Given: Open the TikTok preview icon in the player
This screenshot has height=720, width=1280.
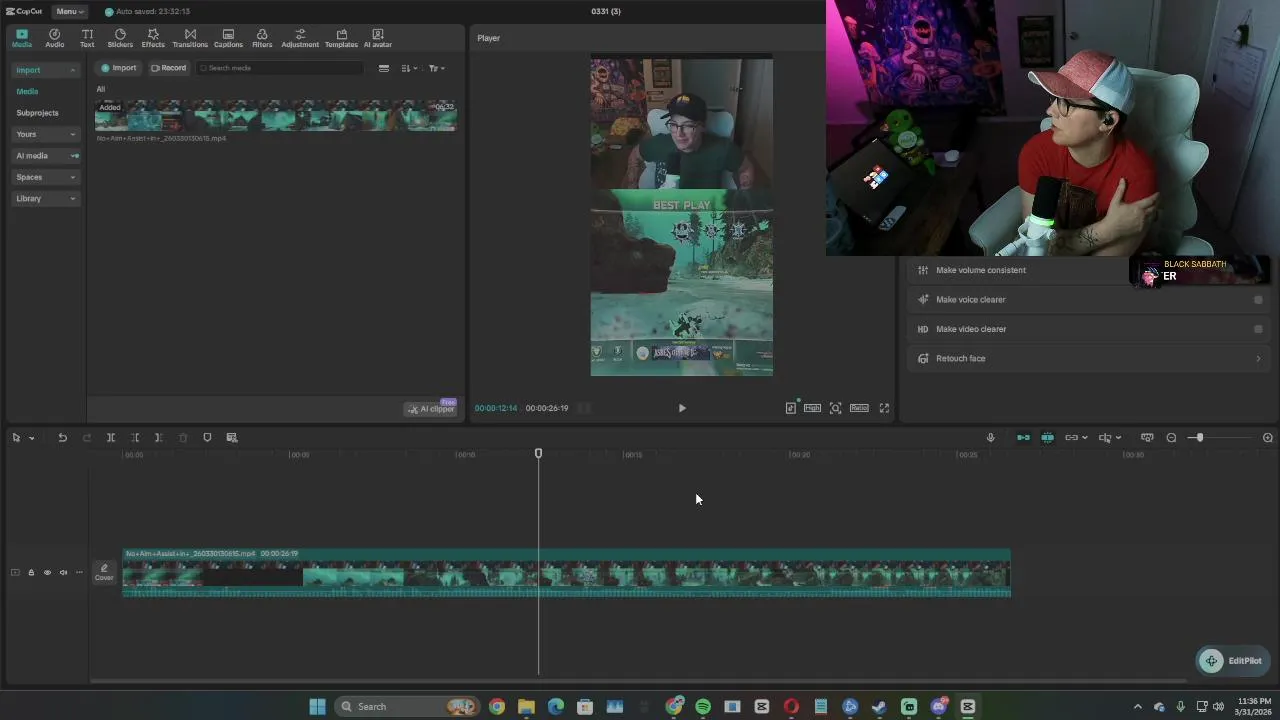Looking at the screenshot, I should 791,408.
